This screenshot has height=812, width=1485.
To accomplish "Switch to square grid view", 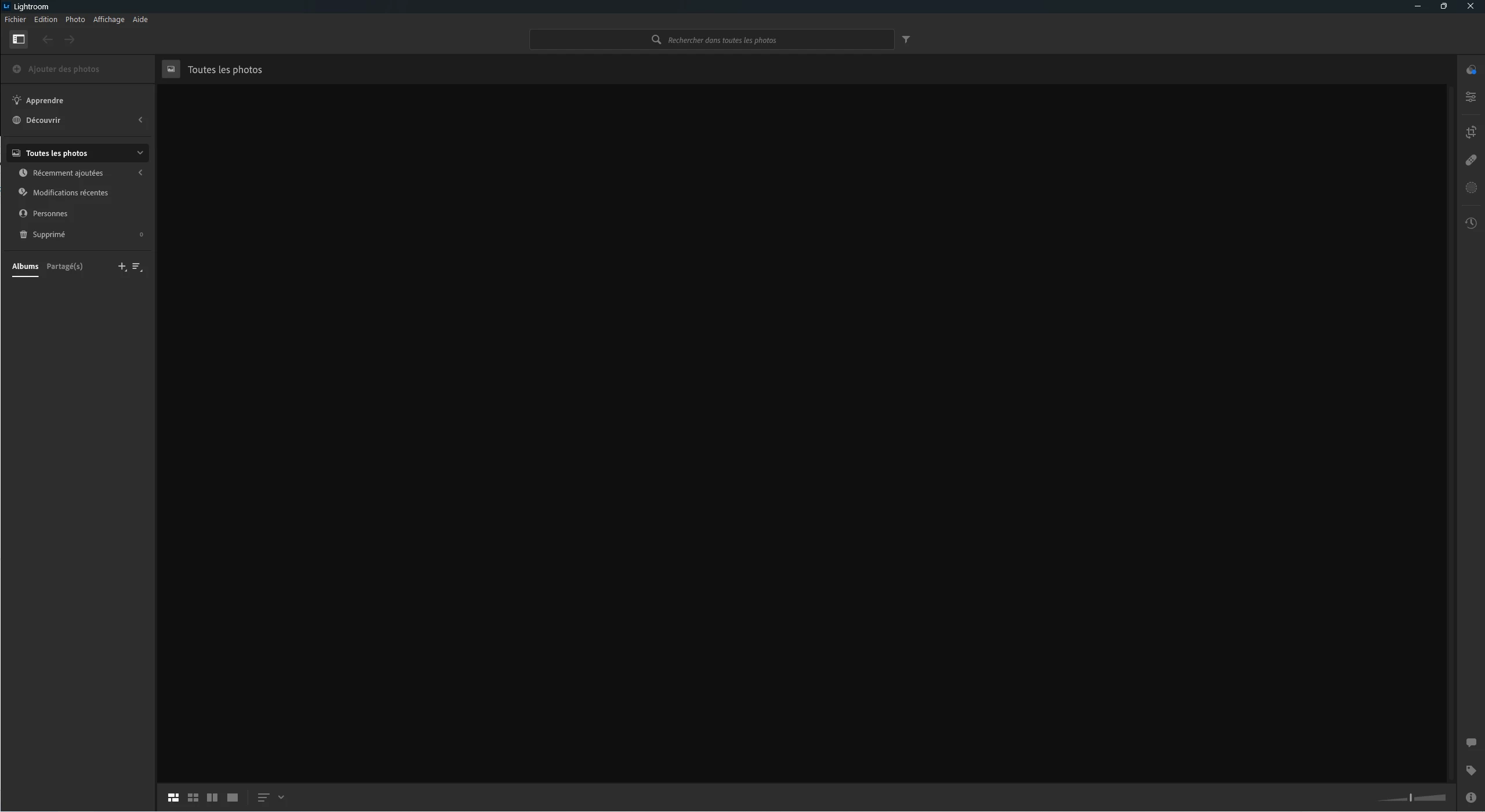I will [193, 798].
